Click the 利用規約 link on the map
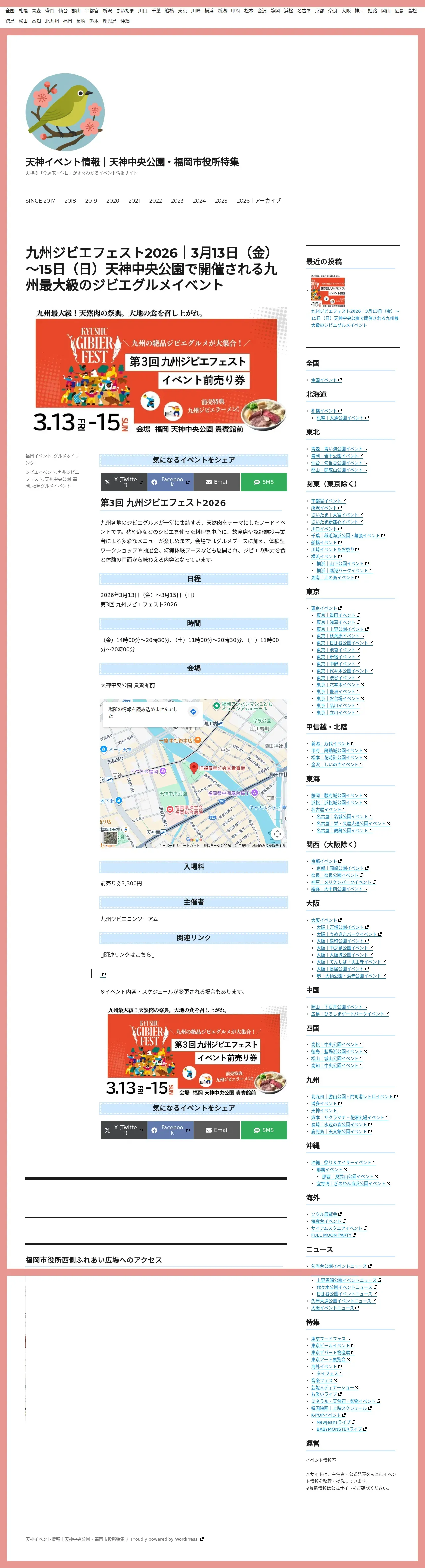The image size is (425, 1568). [x=241, y=845]
